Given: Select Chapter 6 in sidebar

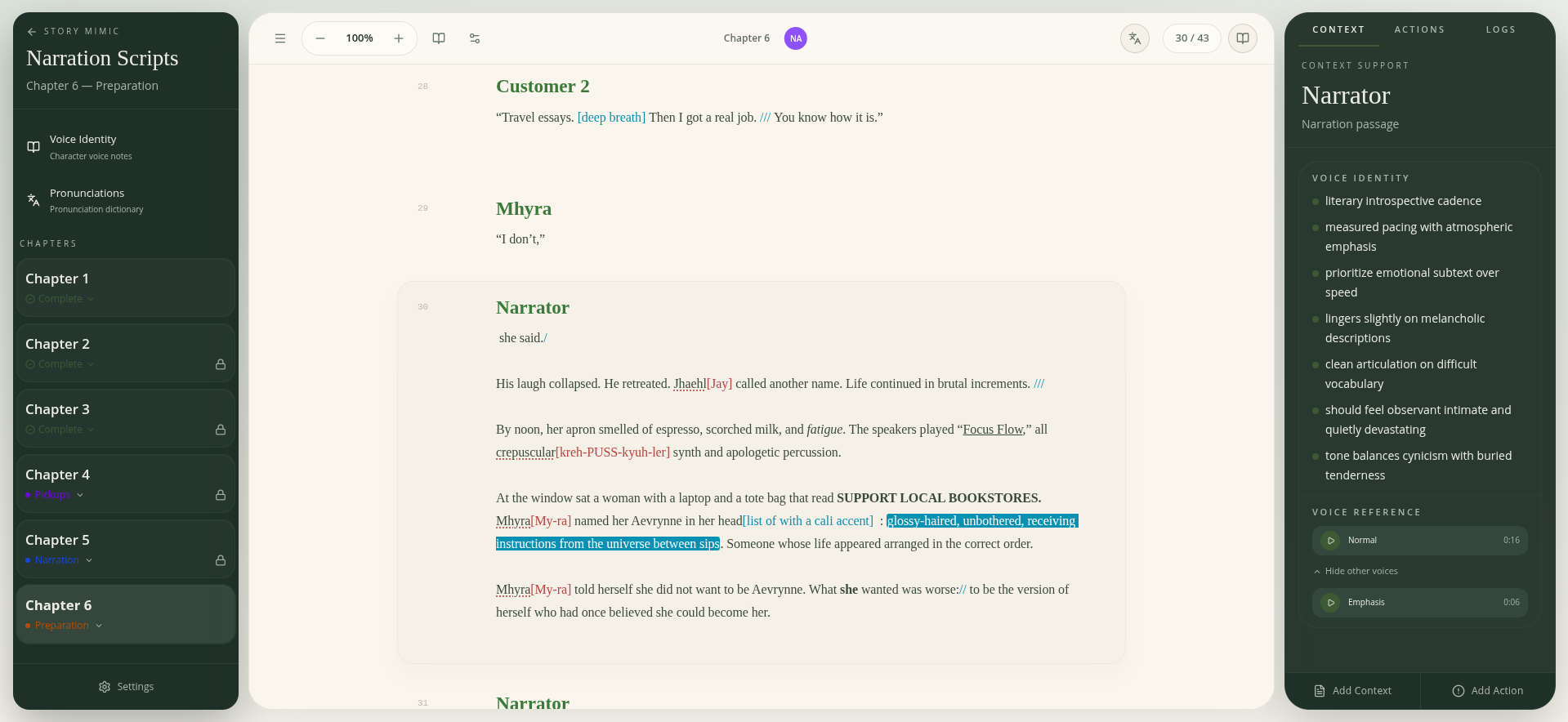Looking at the screenshot, I should click(126, 614).
